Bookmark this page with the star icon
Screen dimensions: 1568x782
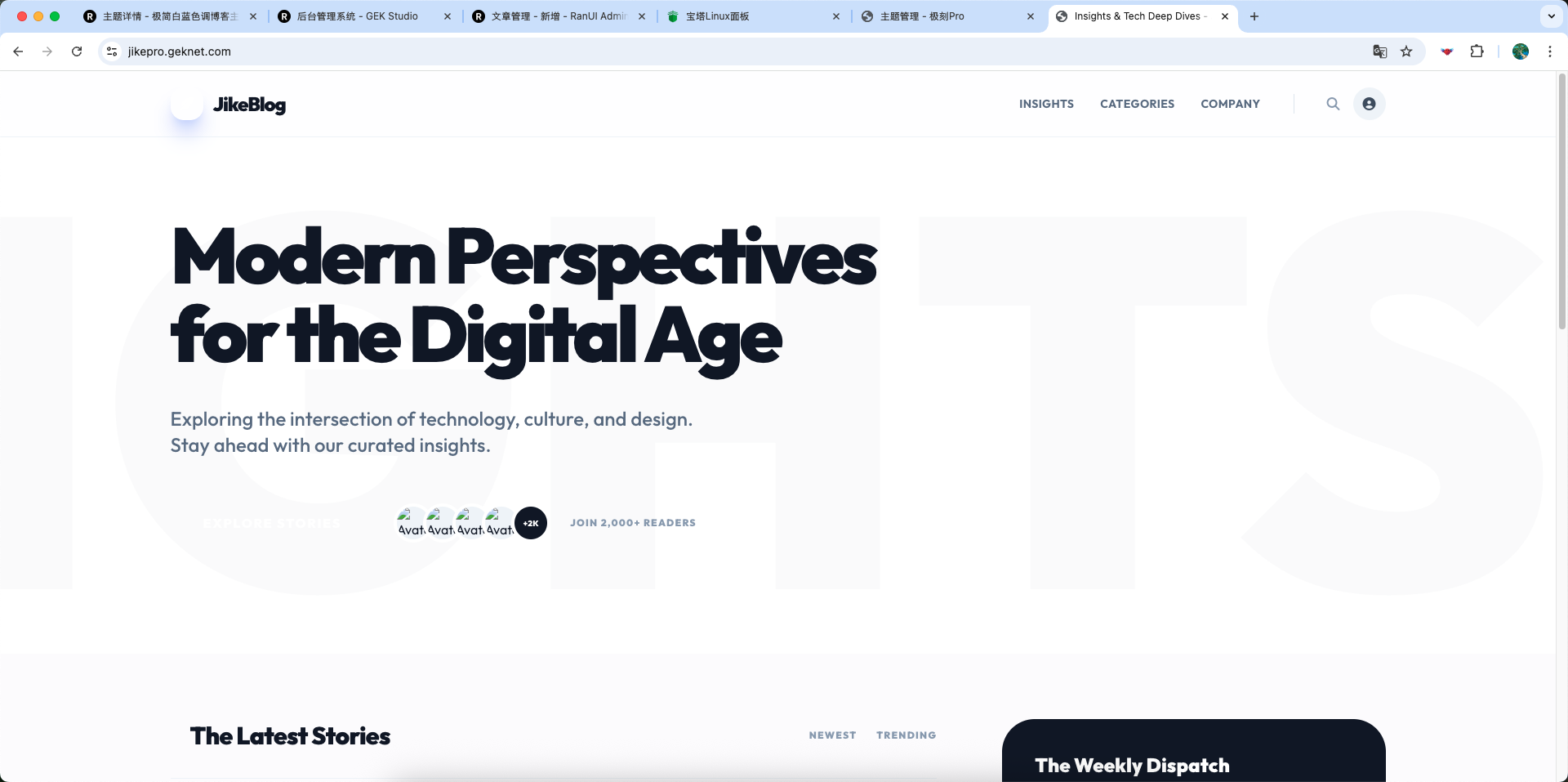point(1406,51)
